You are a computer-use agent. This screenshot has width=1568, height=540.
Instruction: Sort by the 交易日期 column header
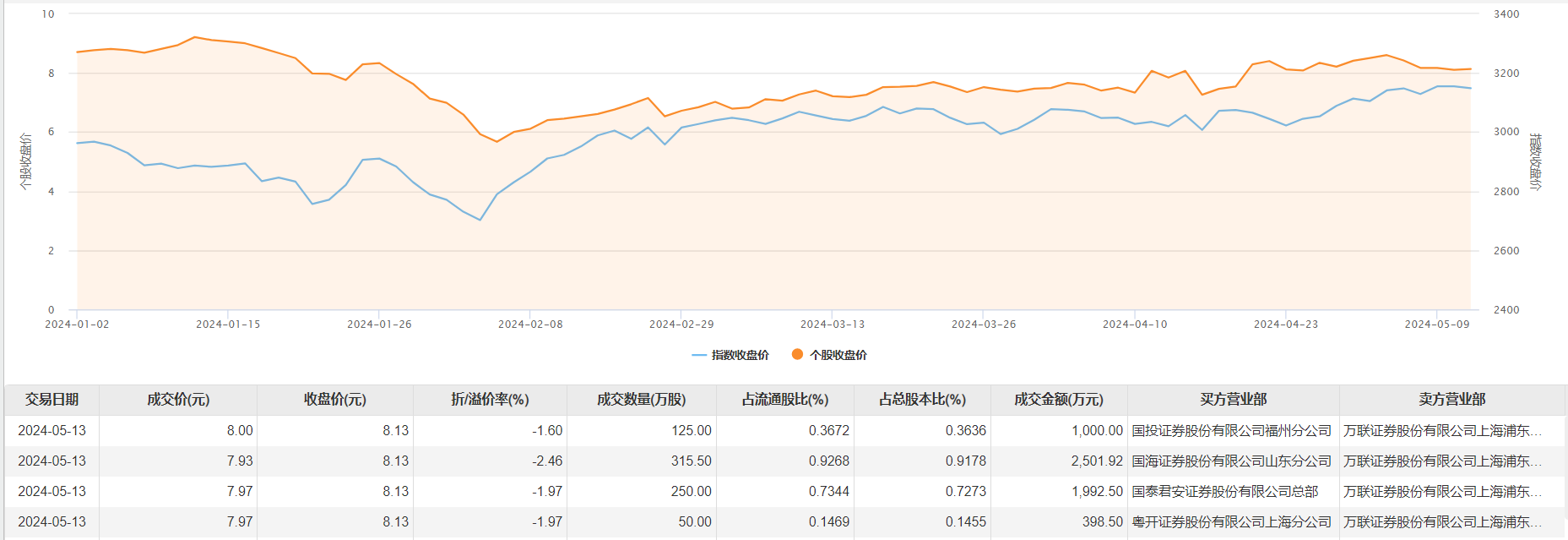[x=52, y=400]
